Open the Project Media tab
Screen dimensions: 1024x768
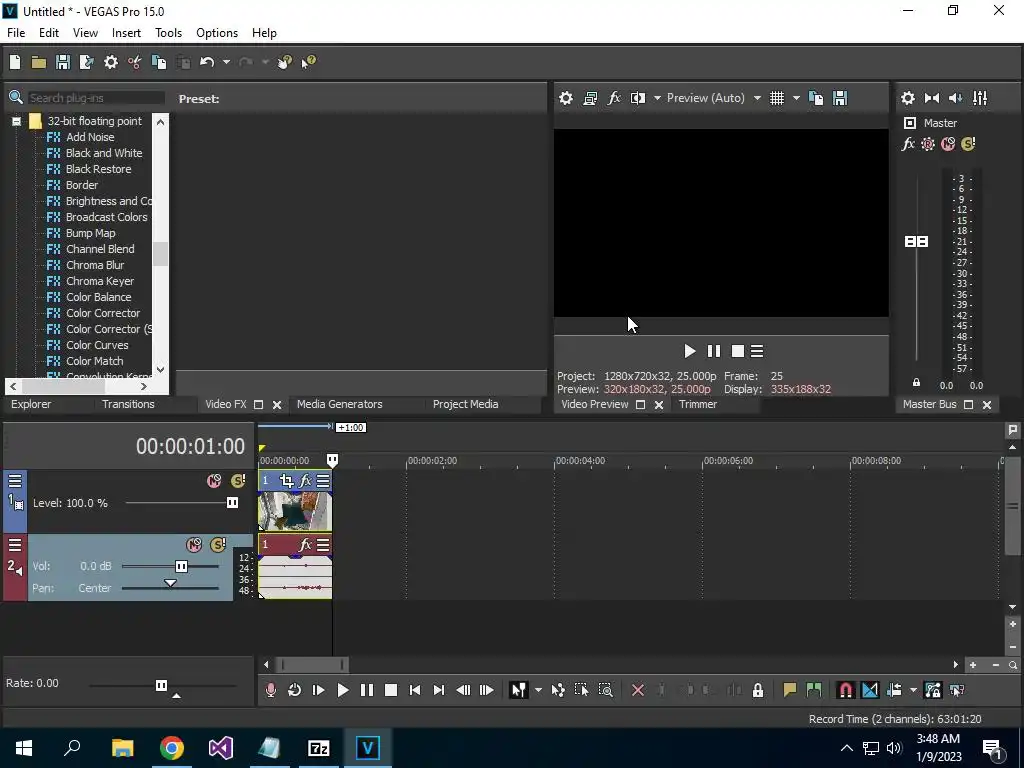click(466, 404)
